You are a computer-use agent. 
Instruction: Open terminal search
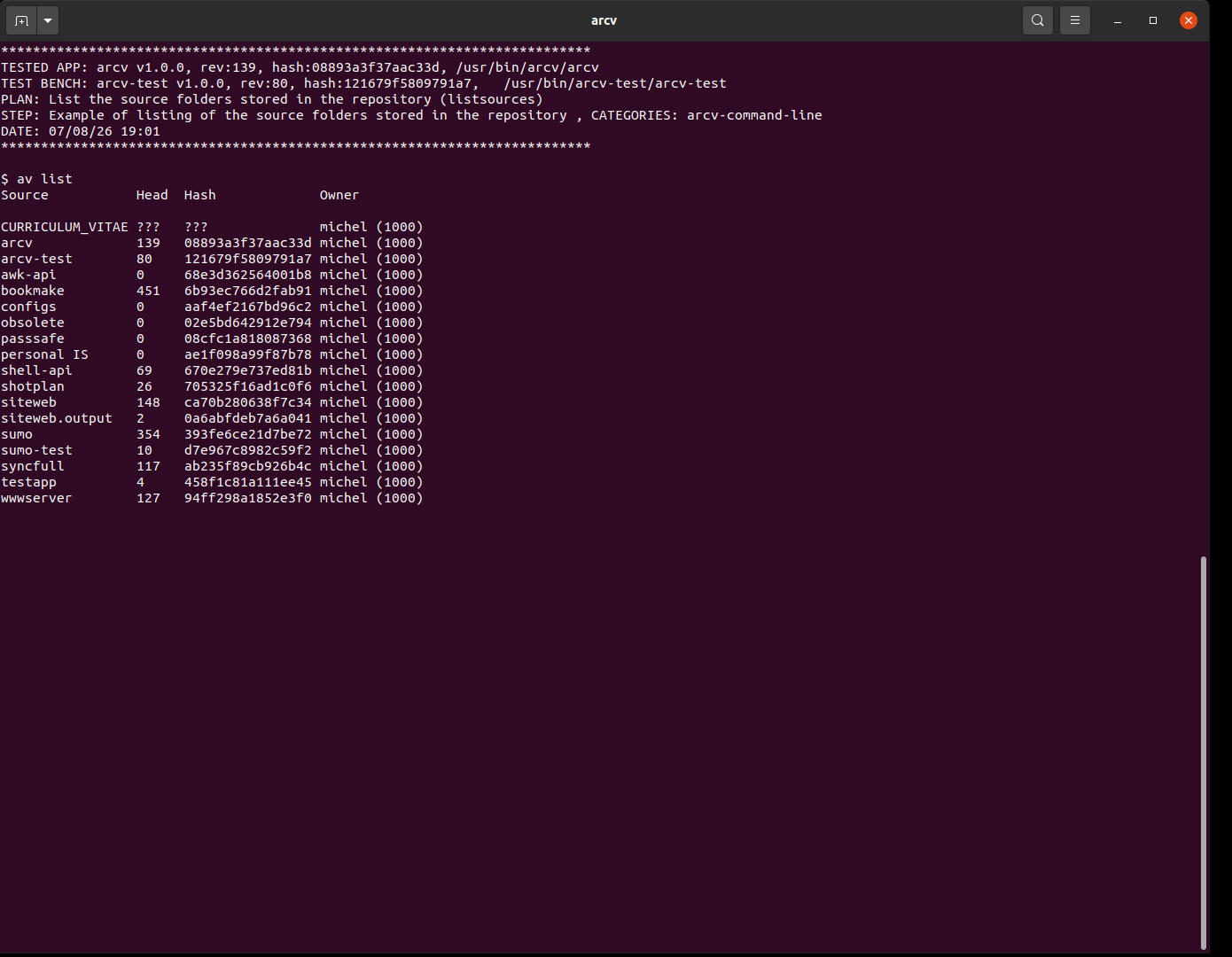tap(1037, 19)
